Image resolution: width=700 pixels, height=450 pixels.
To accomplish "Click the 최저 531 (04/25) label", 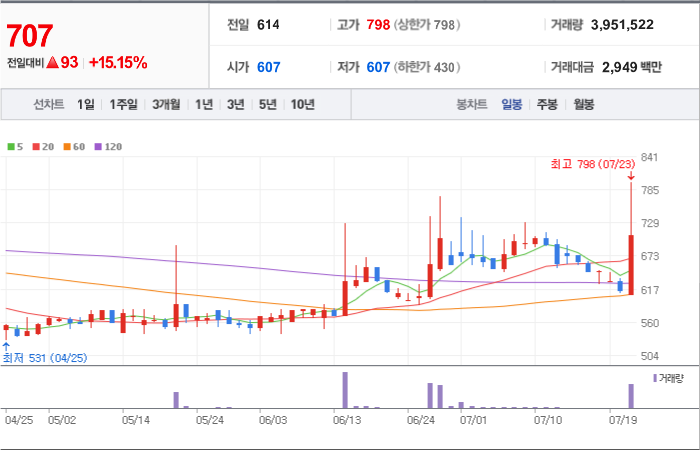I will pyautogui.click(x=45, y=358).
